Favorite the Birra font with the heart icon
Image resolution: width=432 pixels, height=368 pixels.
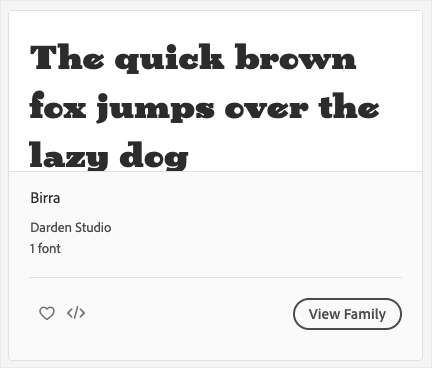47,313
